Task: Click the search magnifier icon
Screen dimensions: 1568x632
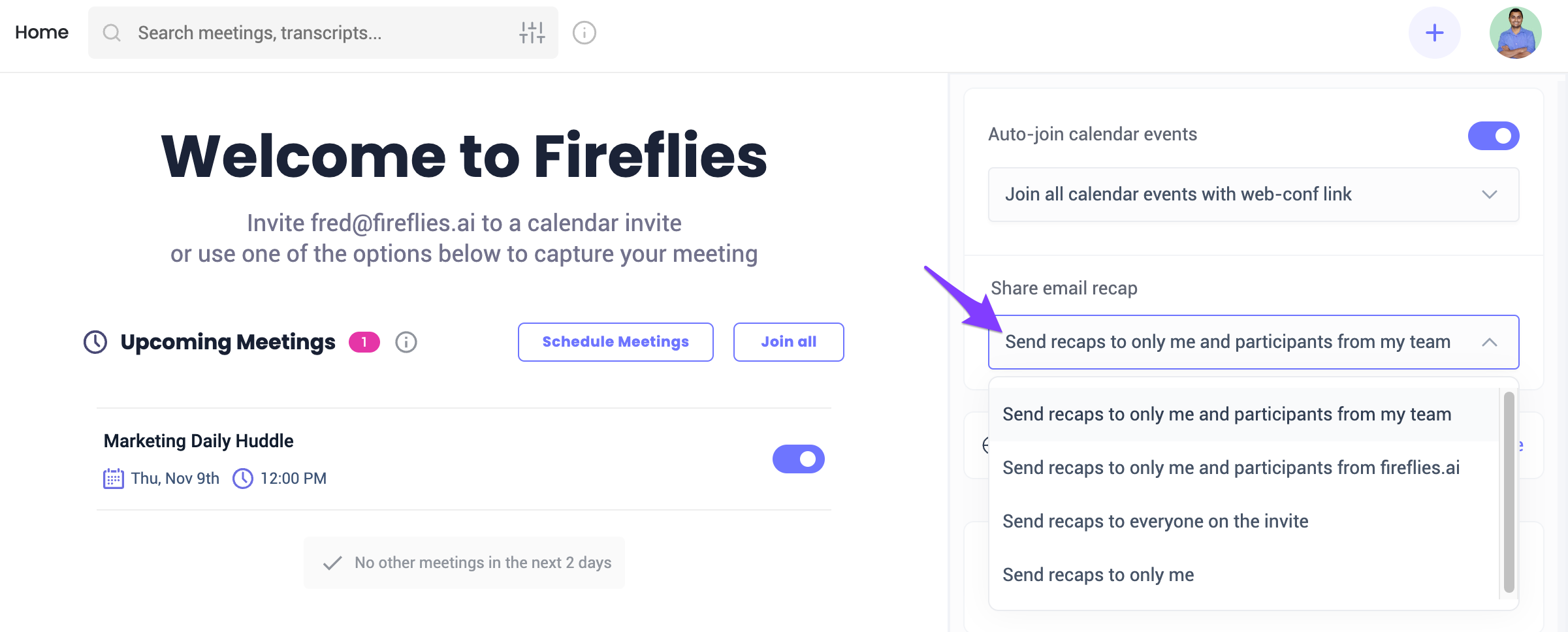Action: [x=112, y=33]
